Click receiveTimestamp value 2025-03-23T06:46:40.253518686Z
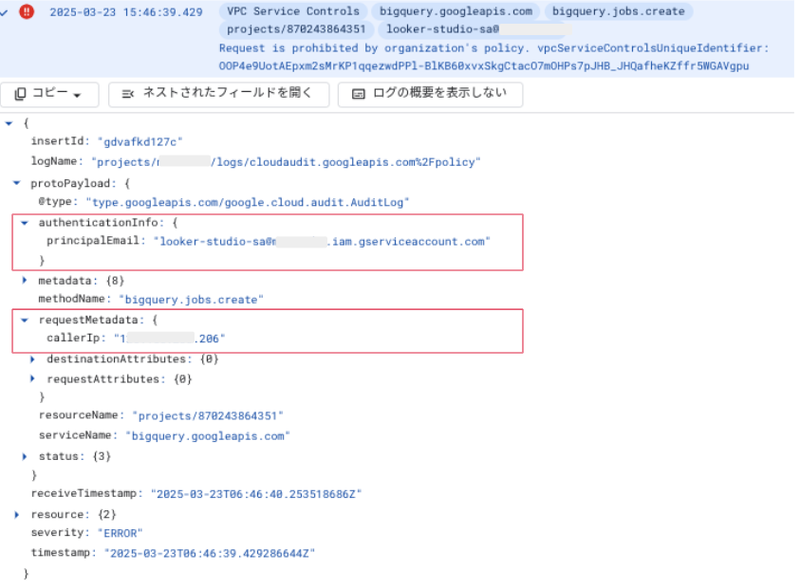Viewport: 800px width, 588px height. click(x=256, y=494)
